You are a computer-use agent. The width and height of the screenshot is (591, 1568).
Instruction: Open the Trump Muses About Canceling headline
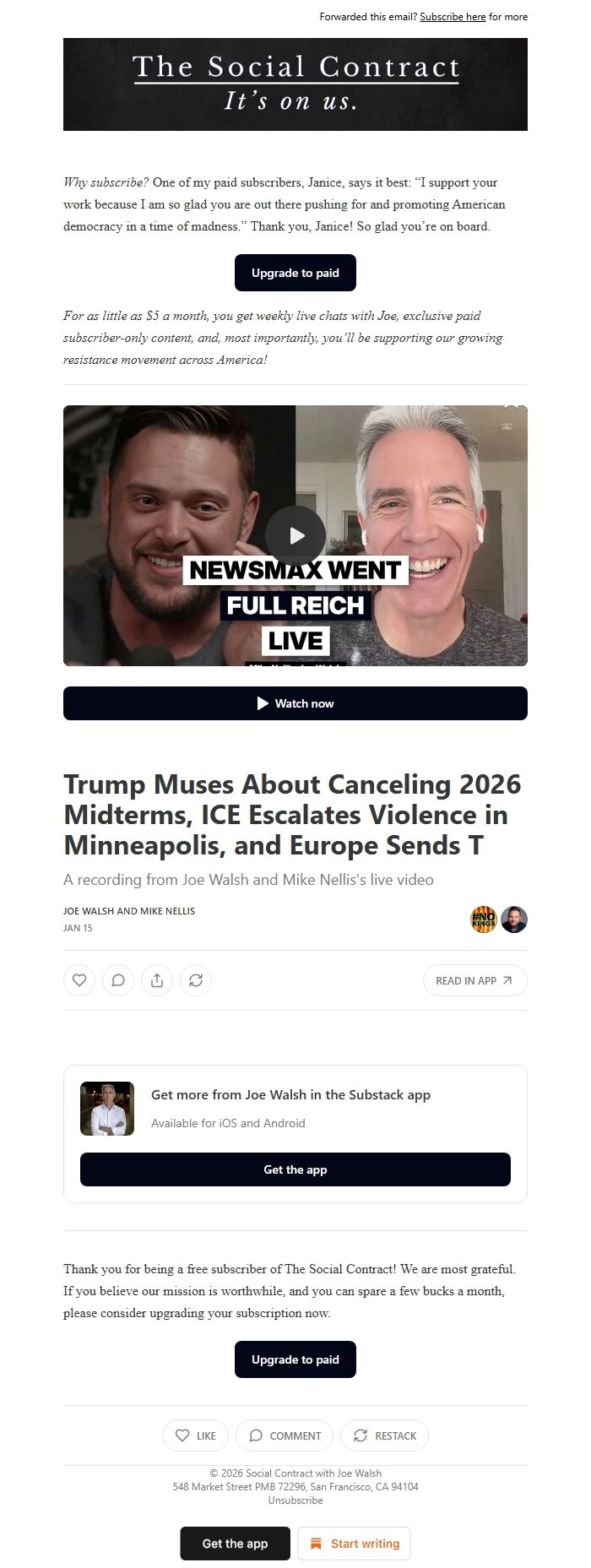click(293, 815)
